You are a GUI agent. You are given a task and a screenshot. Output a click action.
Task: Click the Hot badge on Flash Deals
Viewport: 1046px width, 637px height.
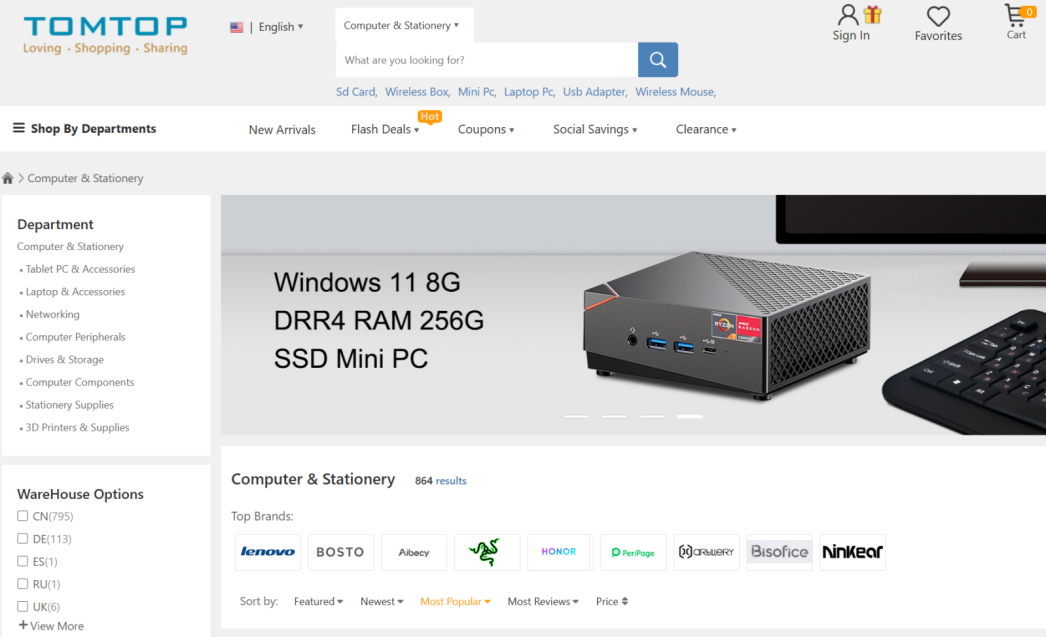(430, 117)
